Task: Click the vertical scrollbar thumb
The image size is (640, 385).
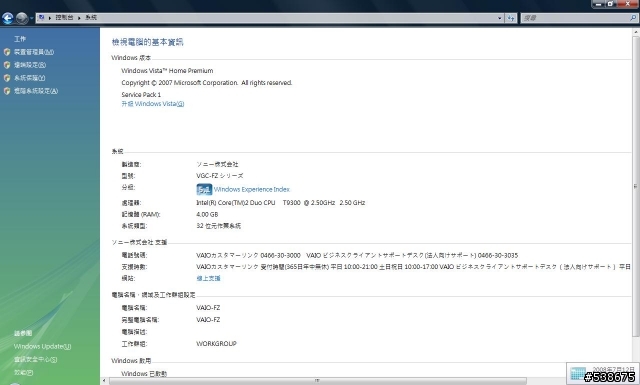Action: (636, 186)
